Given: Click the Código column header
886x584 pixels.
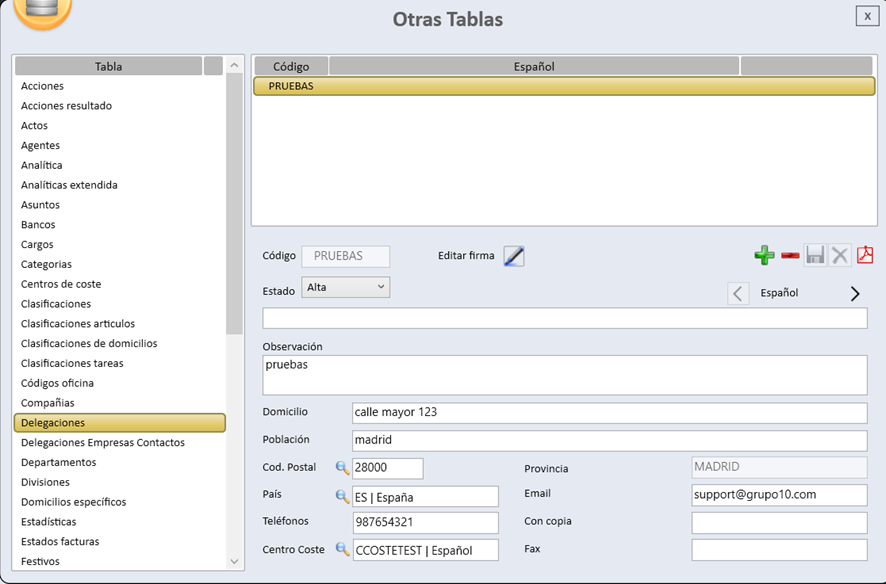Looking at the screenshot, I should 291,67.
